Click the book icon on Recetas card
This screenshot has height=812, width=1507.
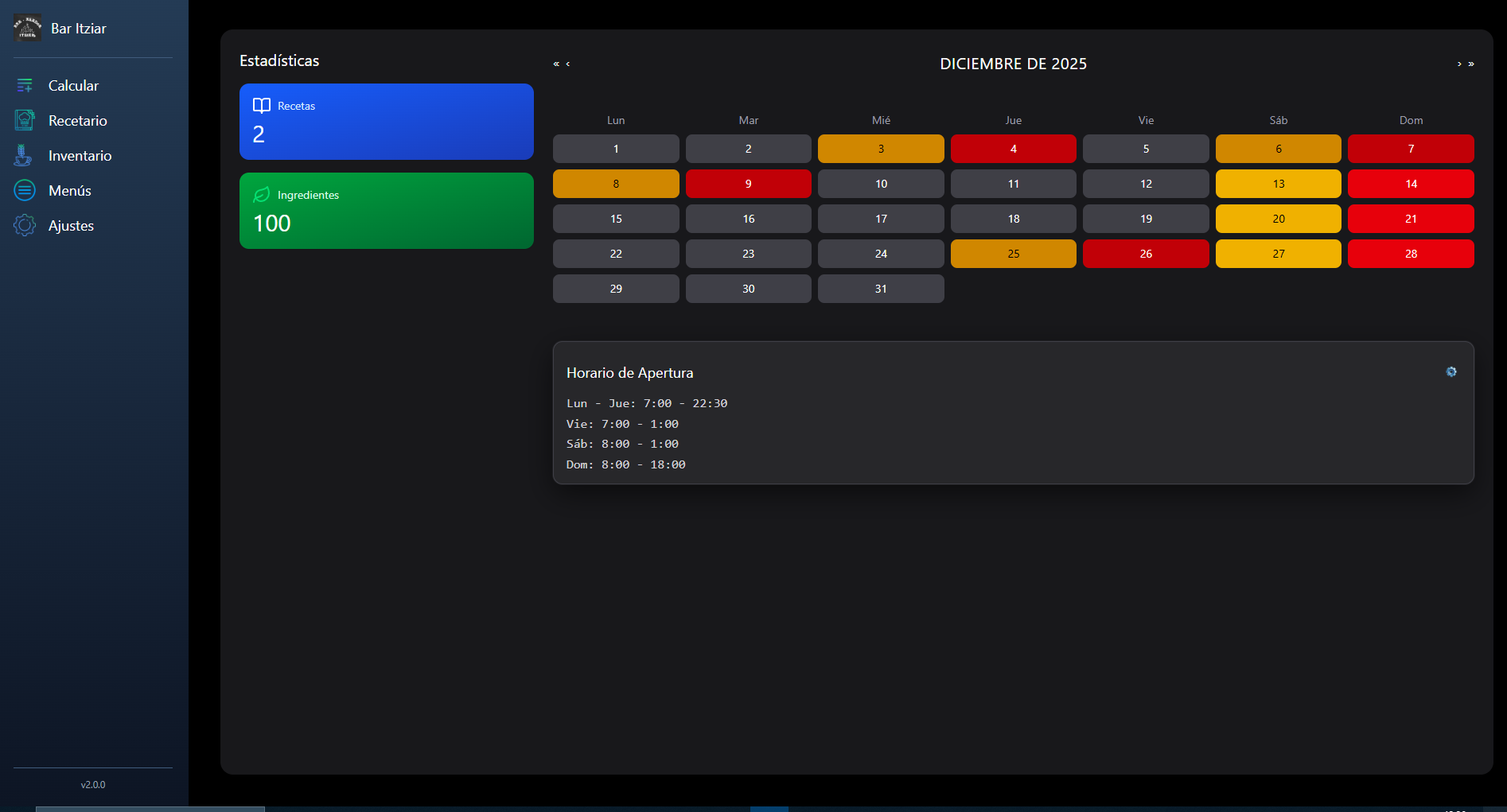pos(262,106)
